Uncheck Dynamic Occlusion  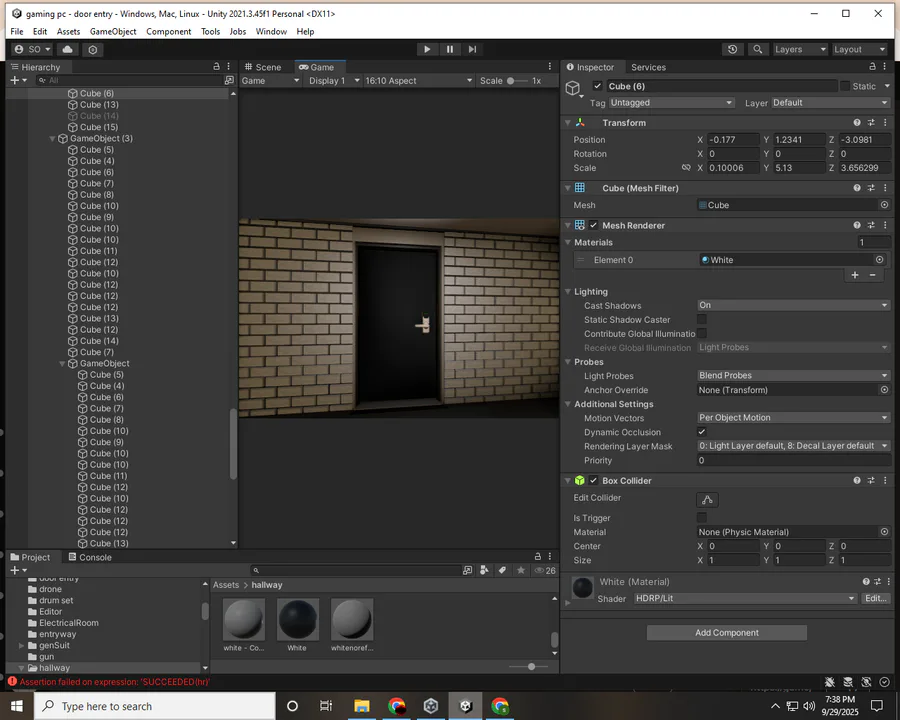click(701, 432)
